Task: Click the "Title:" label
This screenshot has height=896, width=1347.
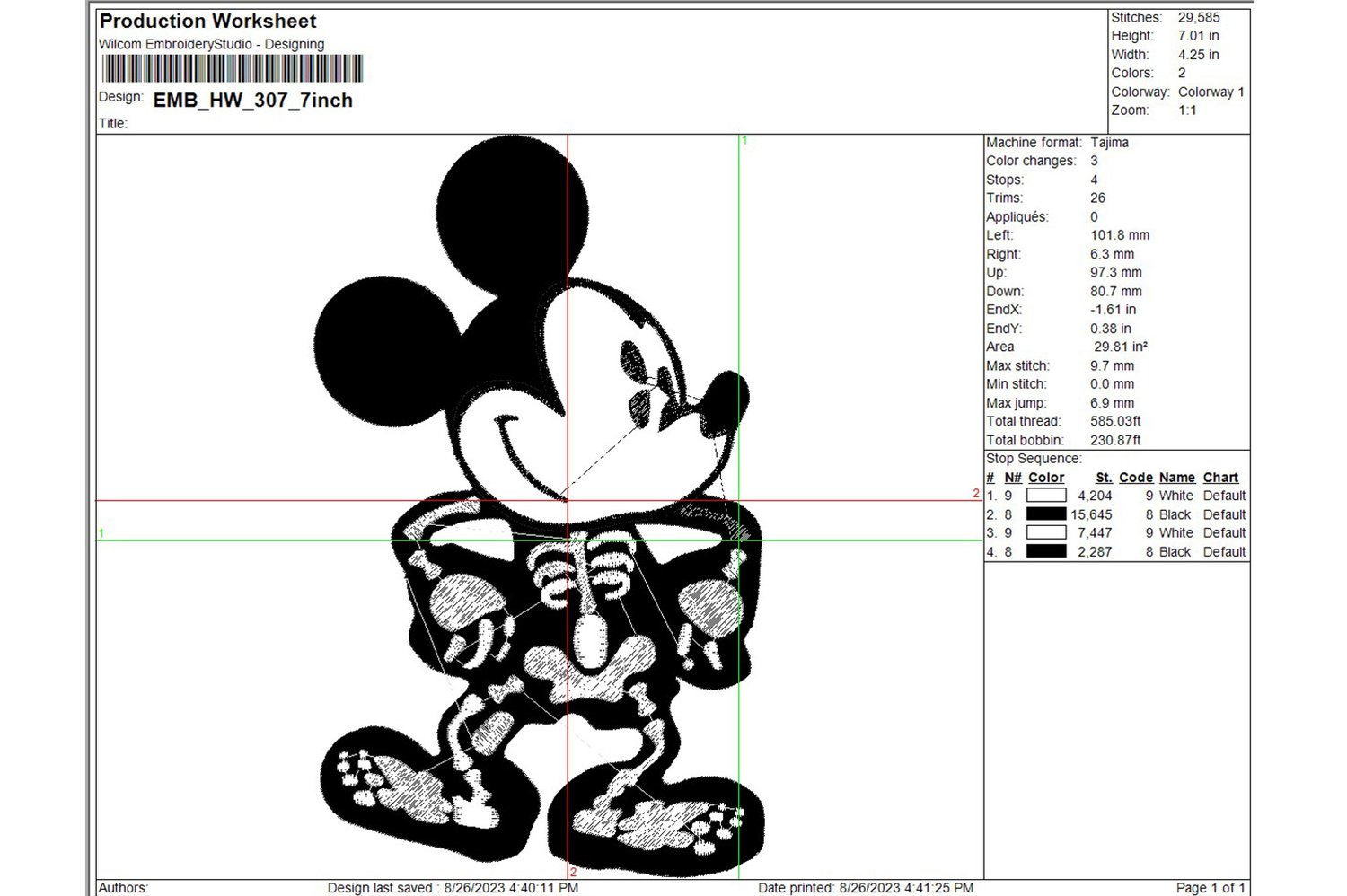Action: pos(113,124)
